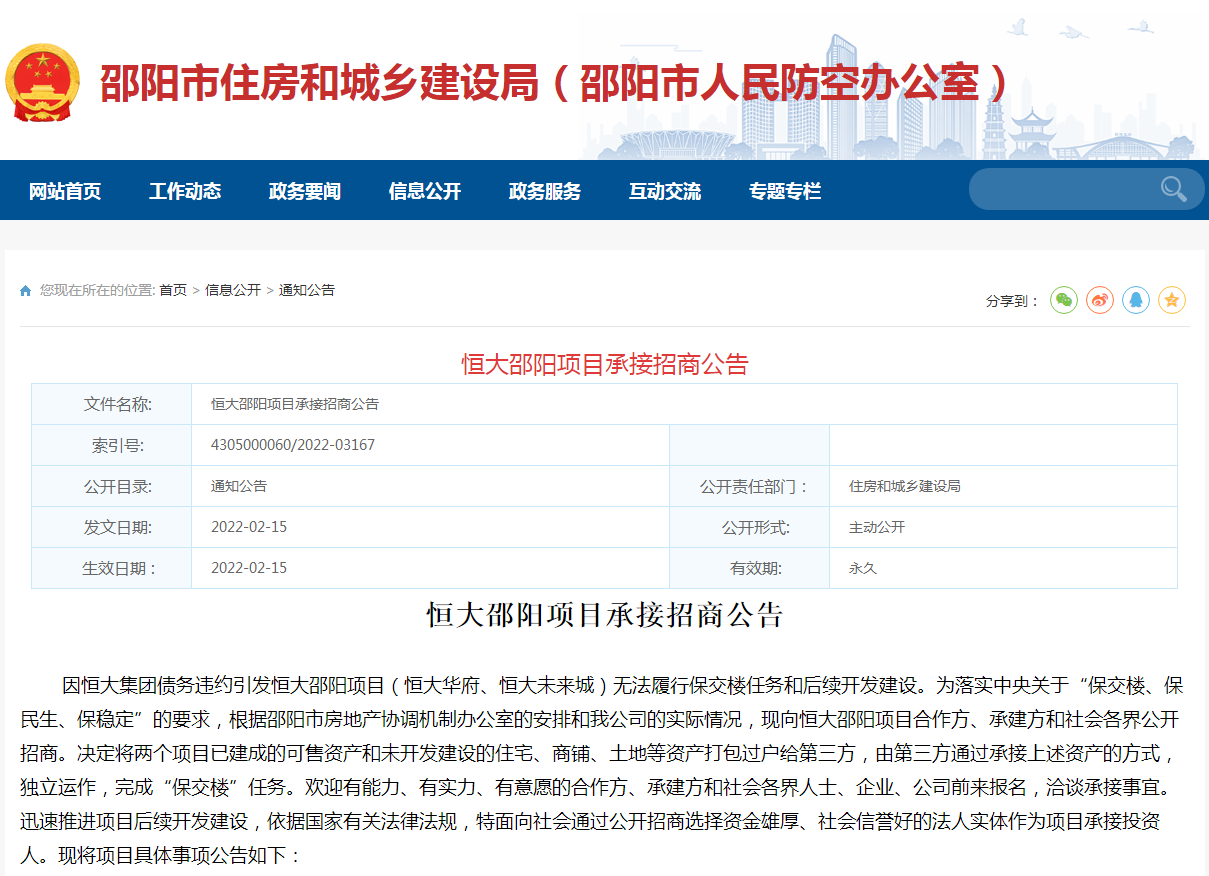
Task: Share the page to WeChat
Action: 1064,299
